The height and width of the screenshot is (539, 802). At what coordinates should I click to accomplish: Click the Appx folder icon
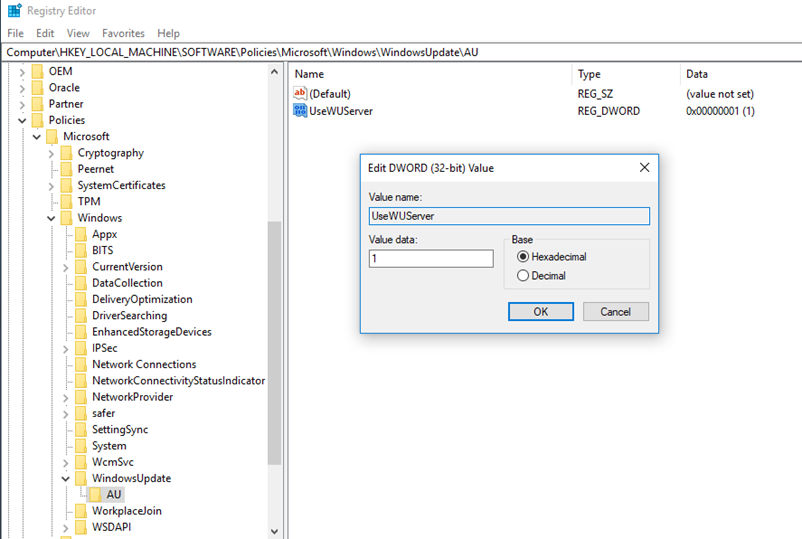[x=81, y=234]
